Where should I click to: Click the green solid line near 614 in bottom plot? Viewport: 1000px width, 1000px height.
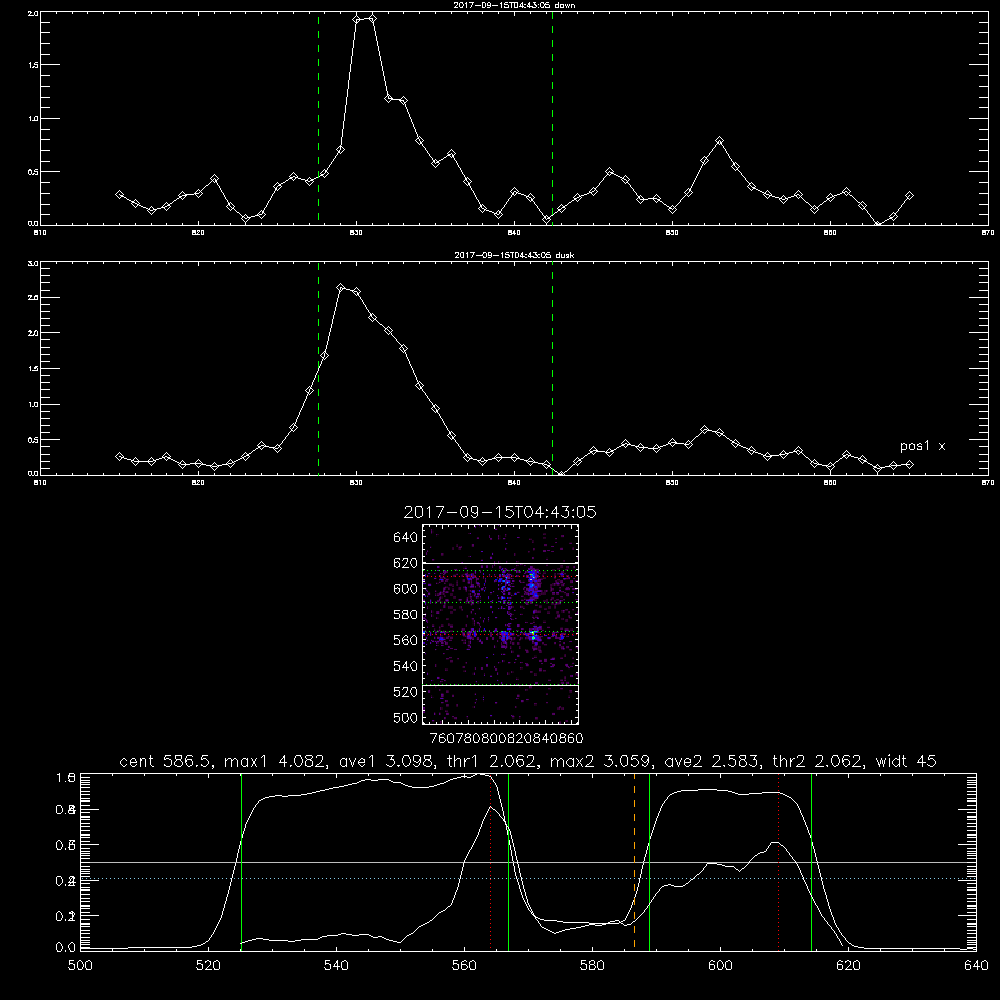pyautogui.click(x=811, y=861)
